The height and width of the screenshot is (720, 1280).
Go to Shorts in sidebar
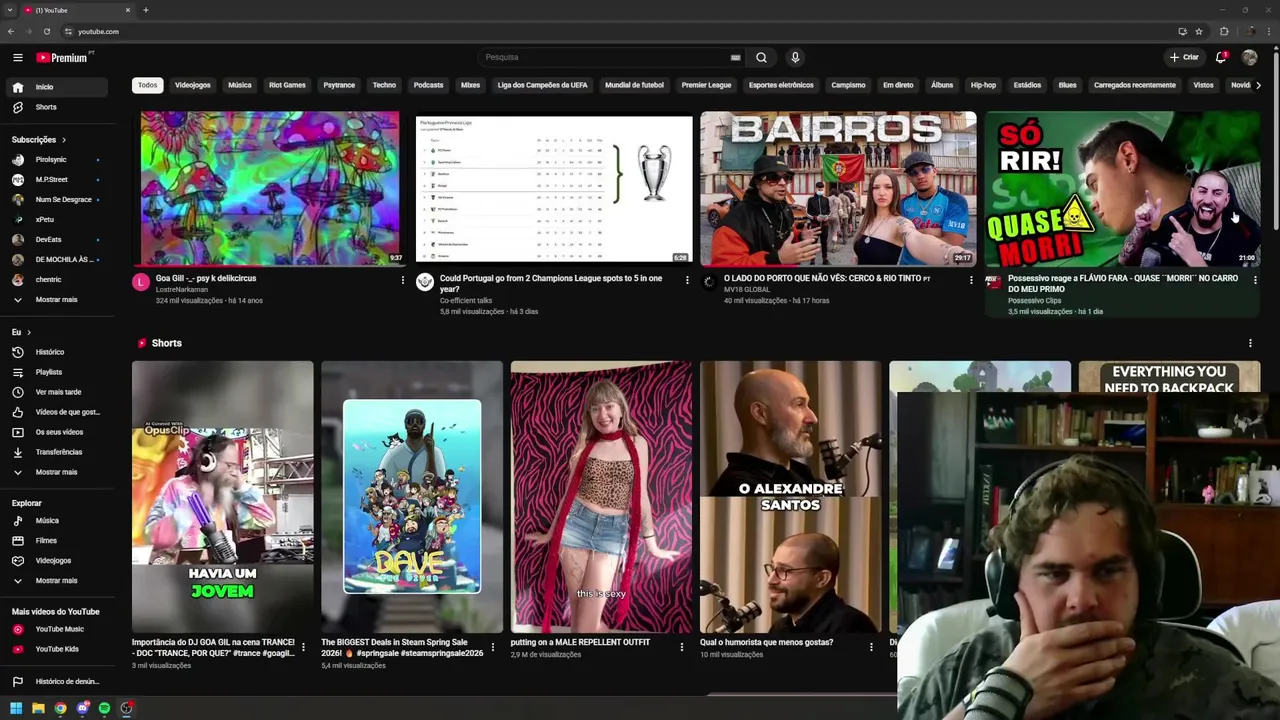pos(56,107)
